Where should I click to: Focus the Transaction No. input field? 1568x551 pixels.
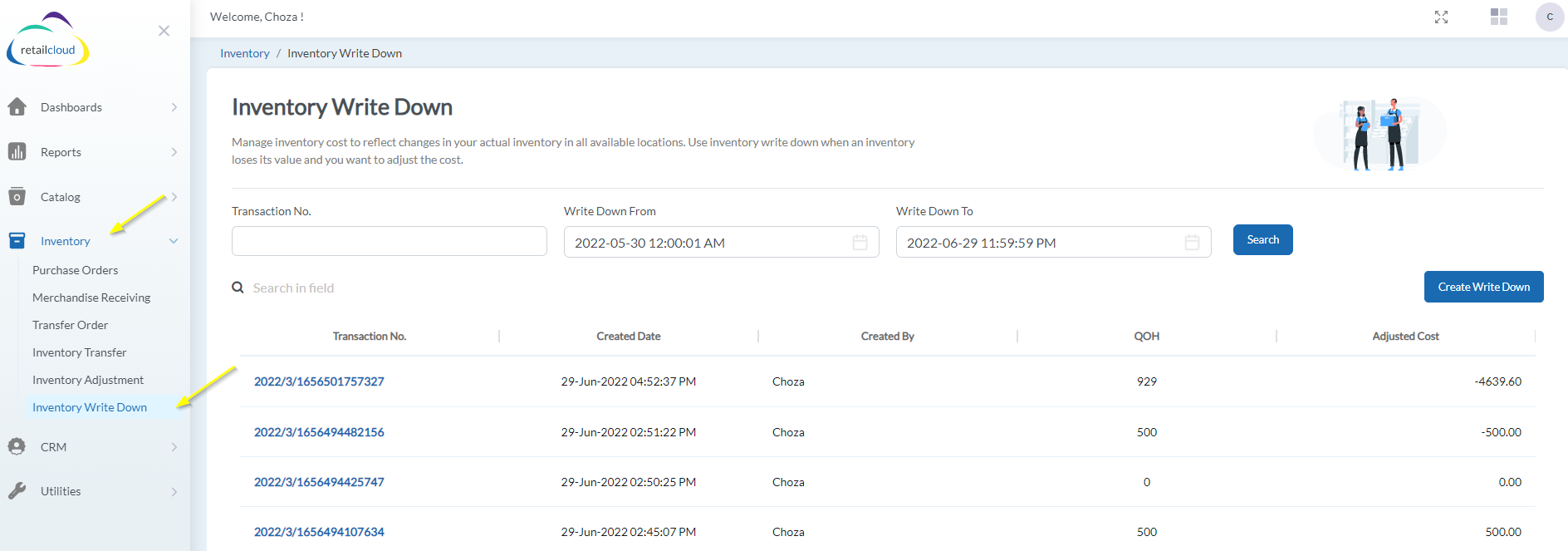click(x=389, y=241)
